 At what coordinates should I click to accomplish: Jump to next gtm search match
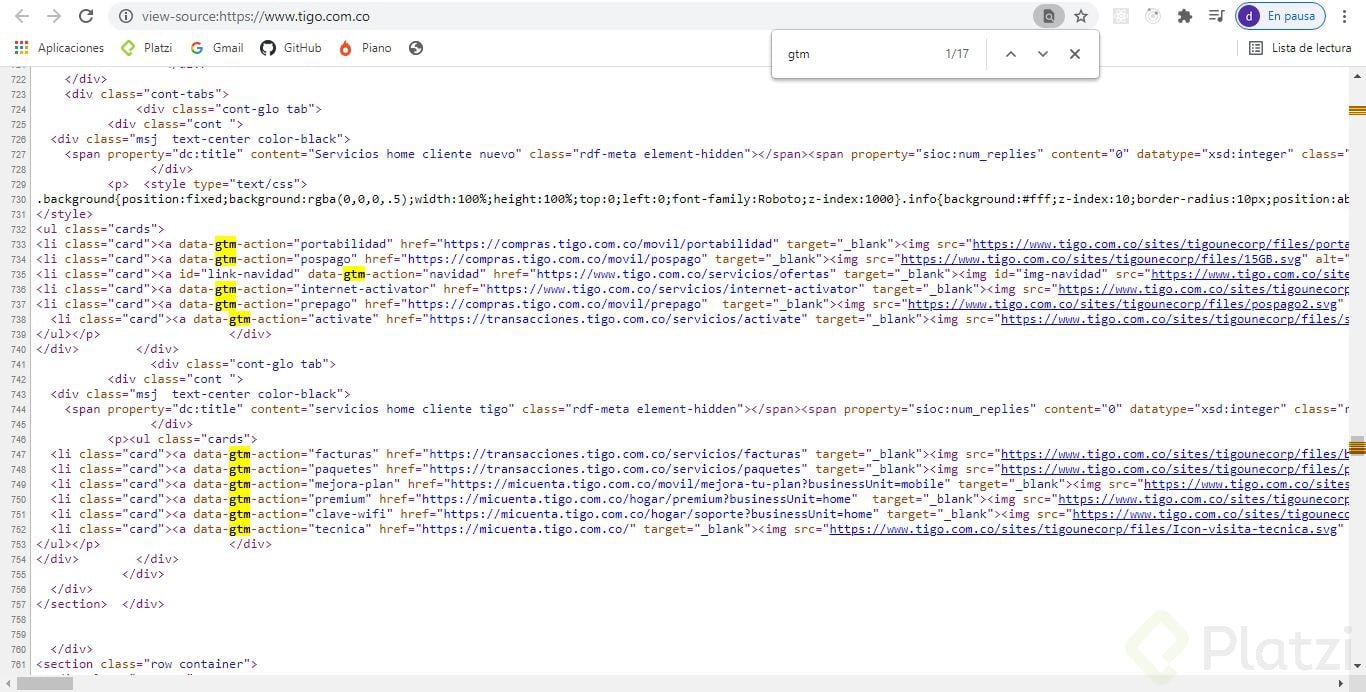1043,54
